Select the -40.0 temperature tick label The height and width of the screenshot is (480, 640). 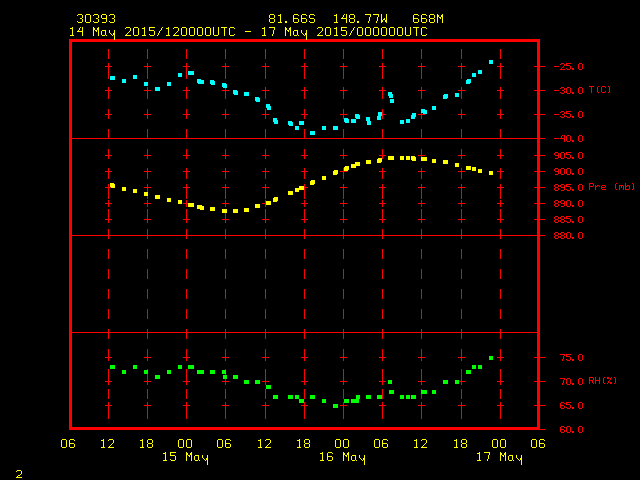(568, 139)
